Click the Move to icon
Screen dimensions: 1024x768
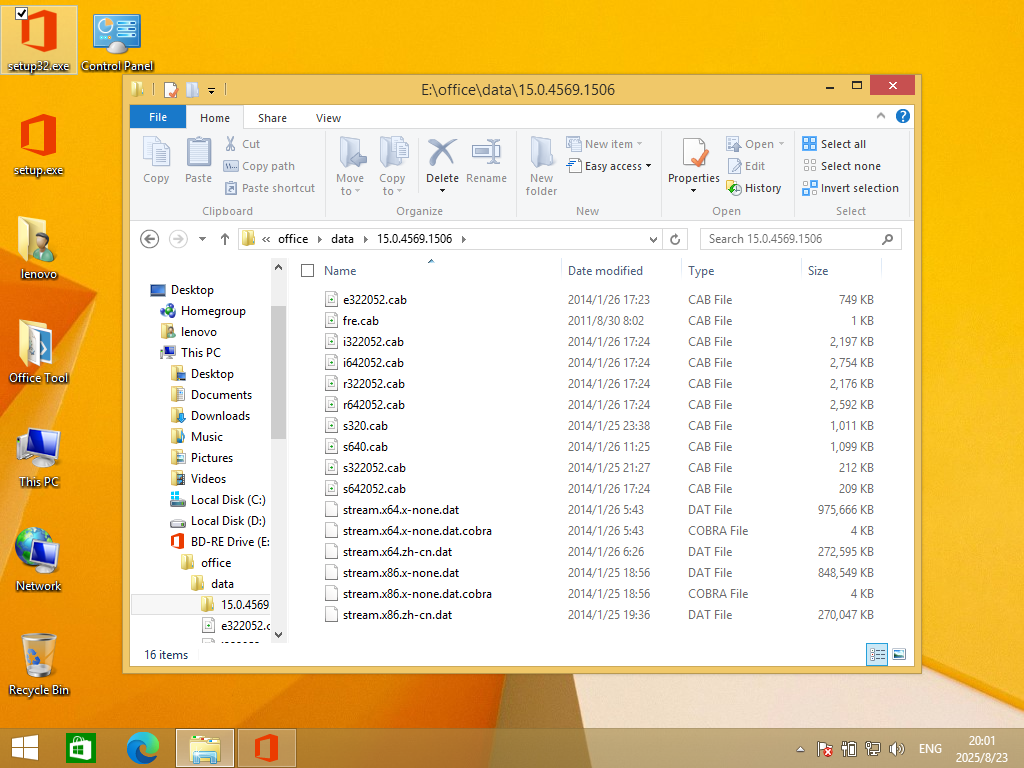coord(350,155)
